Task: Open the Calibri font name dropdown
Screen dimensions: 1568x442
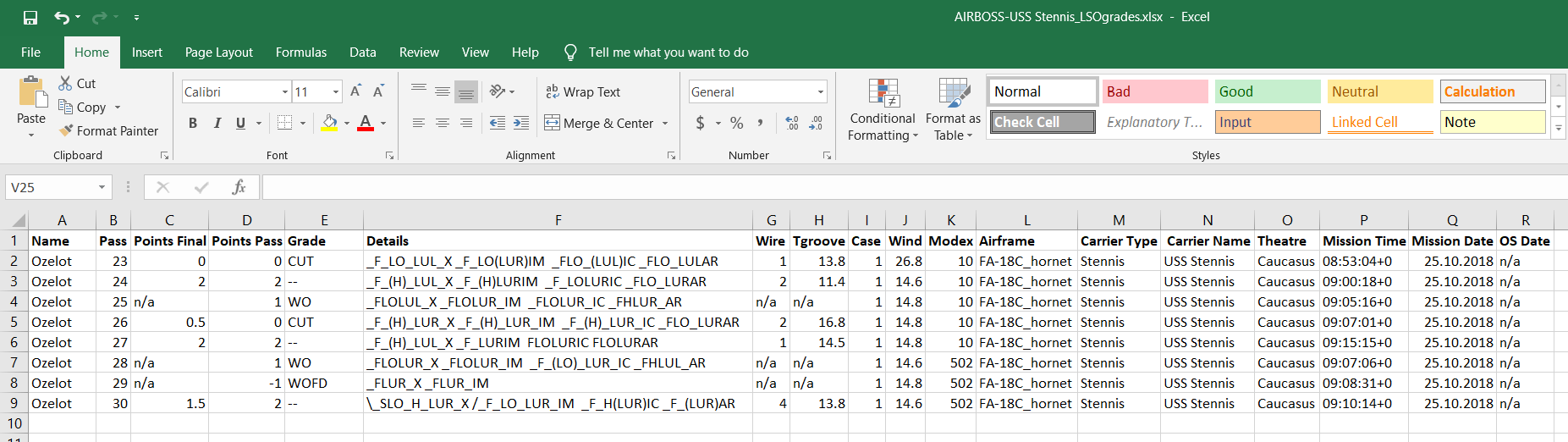Action: [285, 91]
